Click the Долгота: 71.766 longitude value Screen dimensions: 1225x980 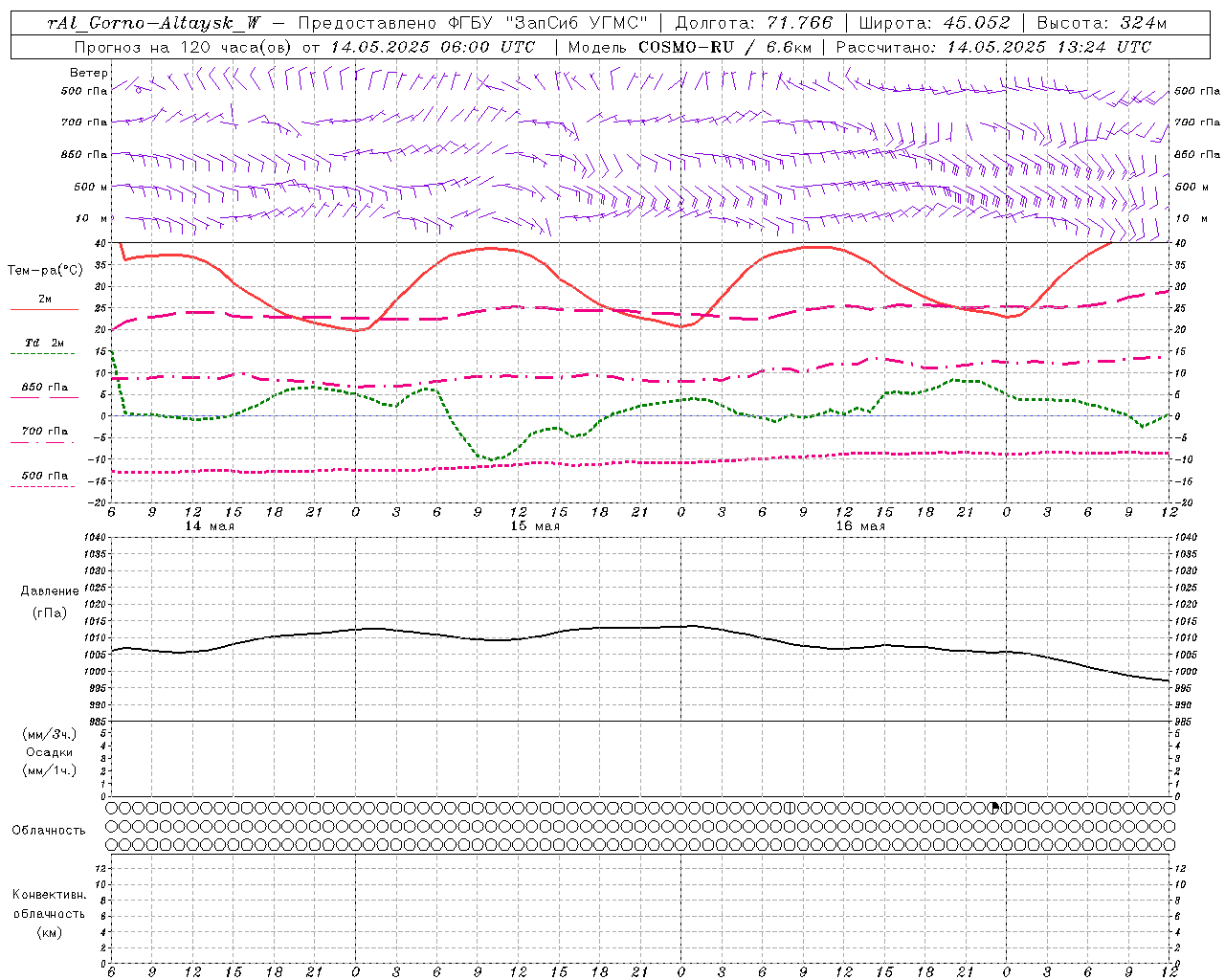pyautogui.click(x=754, y=24)
